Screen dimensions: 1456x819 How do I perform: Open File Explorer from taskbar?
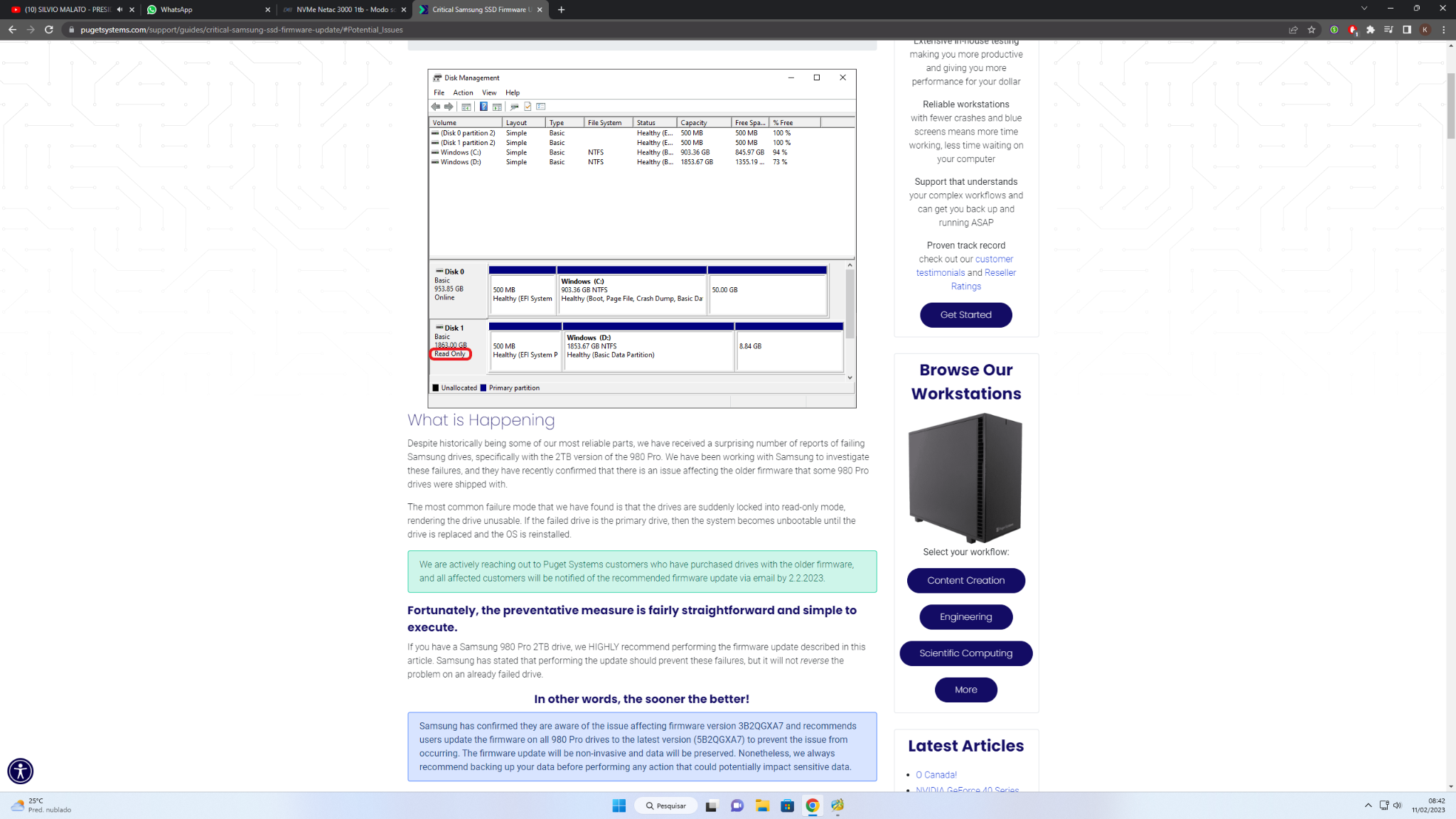point(762,805)
